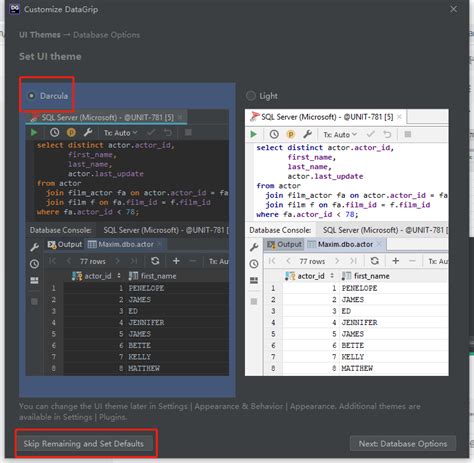The height and width of the screenshot is (463, 474).
Task: Click the Light preview thumbnail image
Action: (x=347, y=243)
